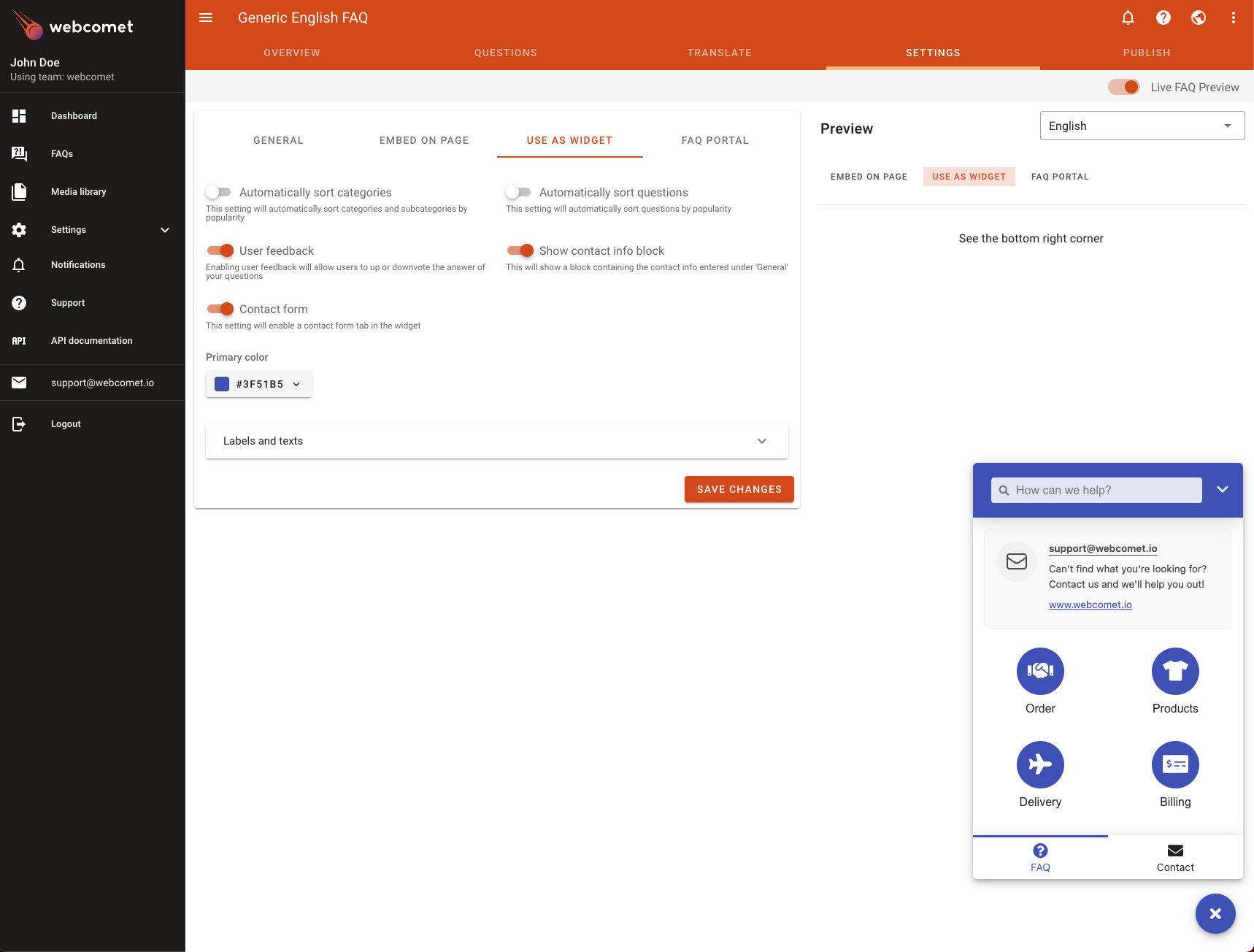Switch to the widget's FAQ tab
The height and width of the screenshot is (952, 1254).
[x=1040, y=858]
